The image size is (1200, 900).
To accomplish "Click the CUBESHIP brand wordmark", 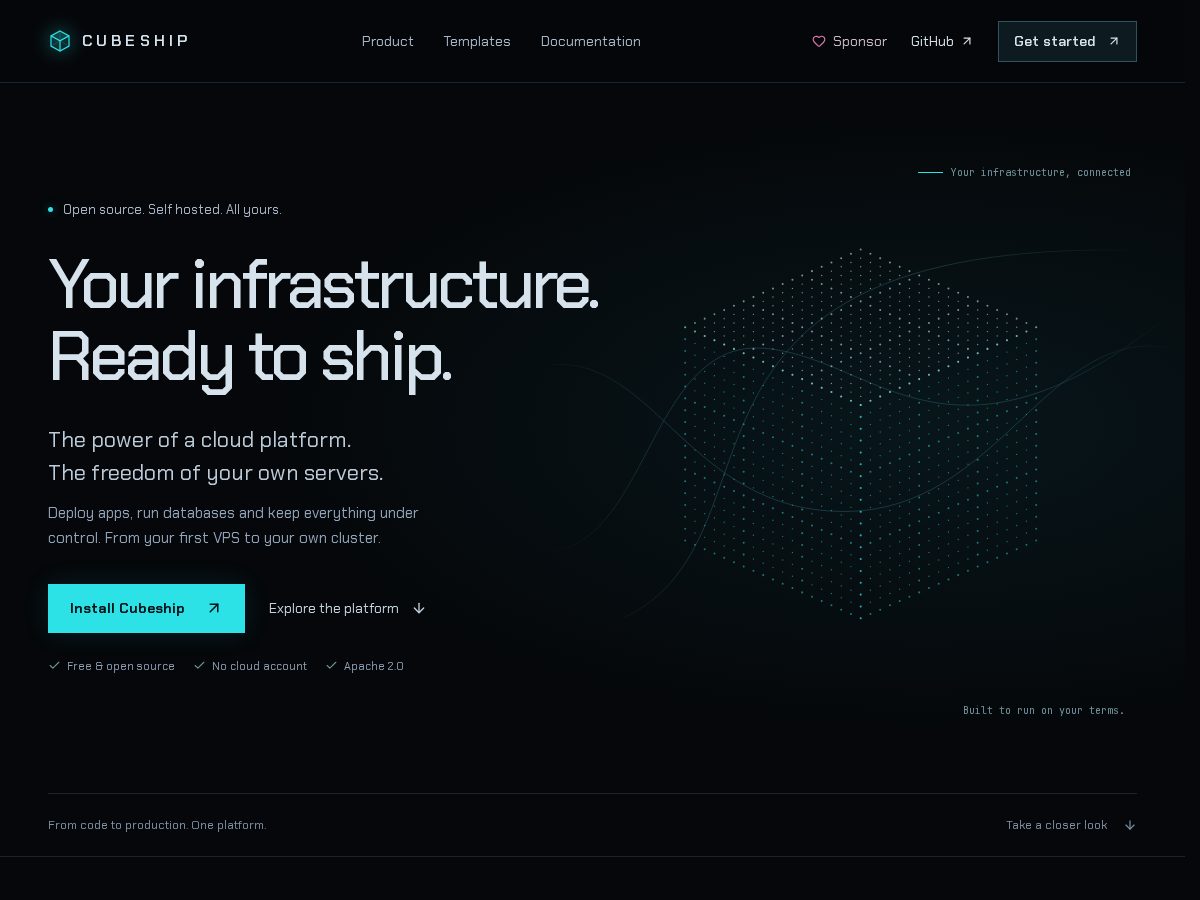I will click(x=135, y=41).
